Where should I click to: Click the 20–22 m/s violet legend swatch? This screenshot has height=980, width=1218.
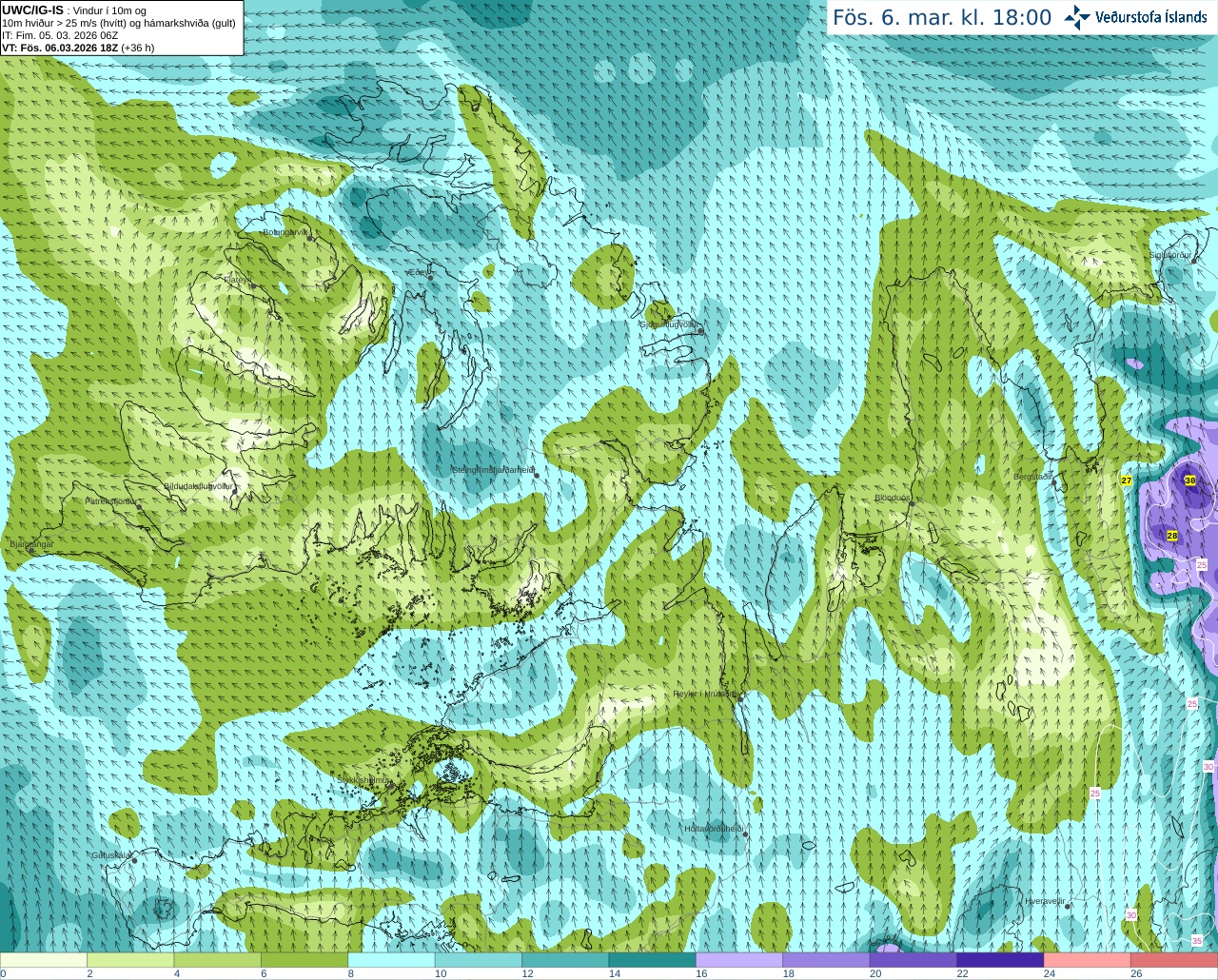tap(913, 960)
